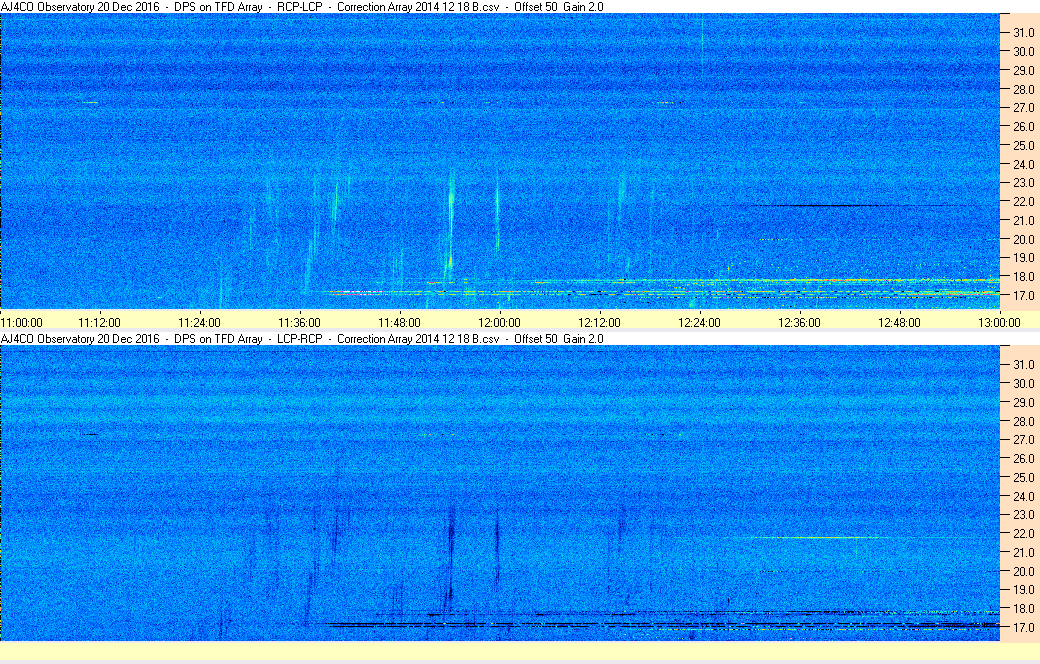Image resolution: width=1040 pixels, height=664 pixels.
Task: Click 28.0 frequency label on RCP-LCP plot
Action: click(1023, 89)
